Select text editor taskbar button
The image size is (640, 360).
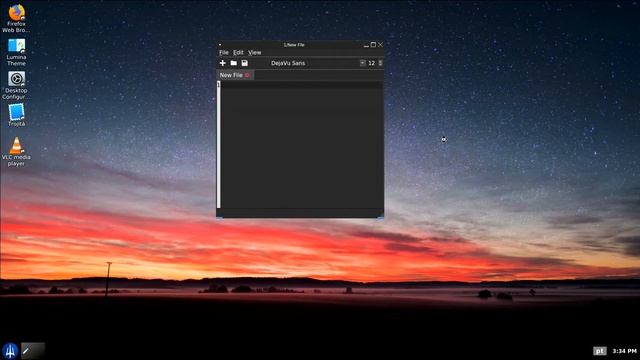click(x=33, y=351)
